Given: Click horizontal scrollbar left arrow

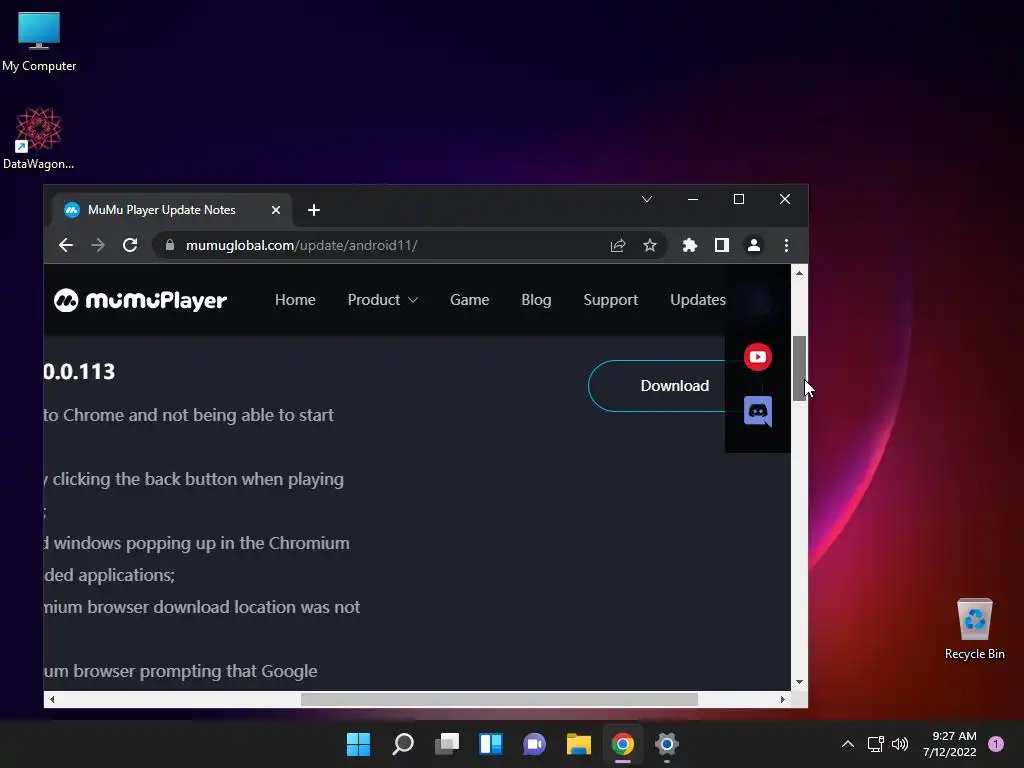Looking at the screenshot, I should (52, 699).
